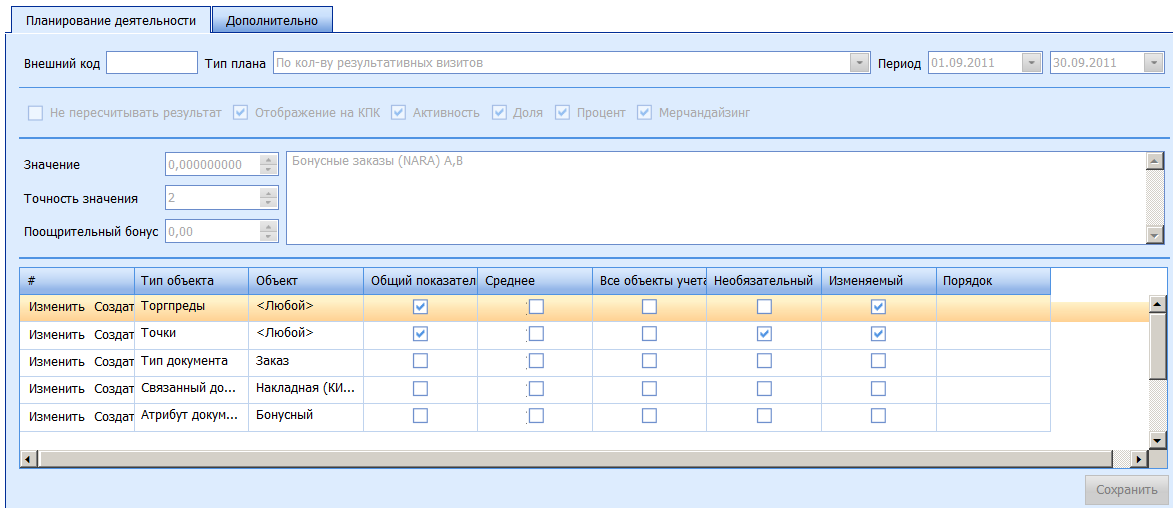Open the Планирование деятельности tab
Viewport: 1173px width, 508px height.
click(110, 20)
